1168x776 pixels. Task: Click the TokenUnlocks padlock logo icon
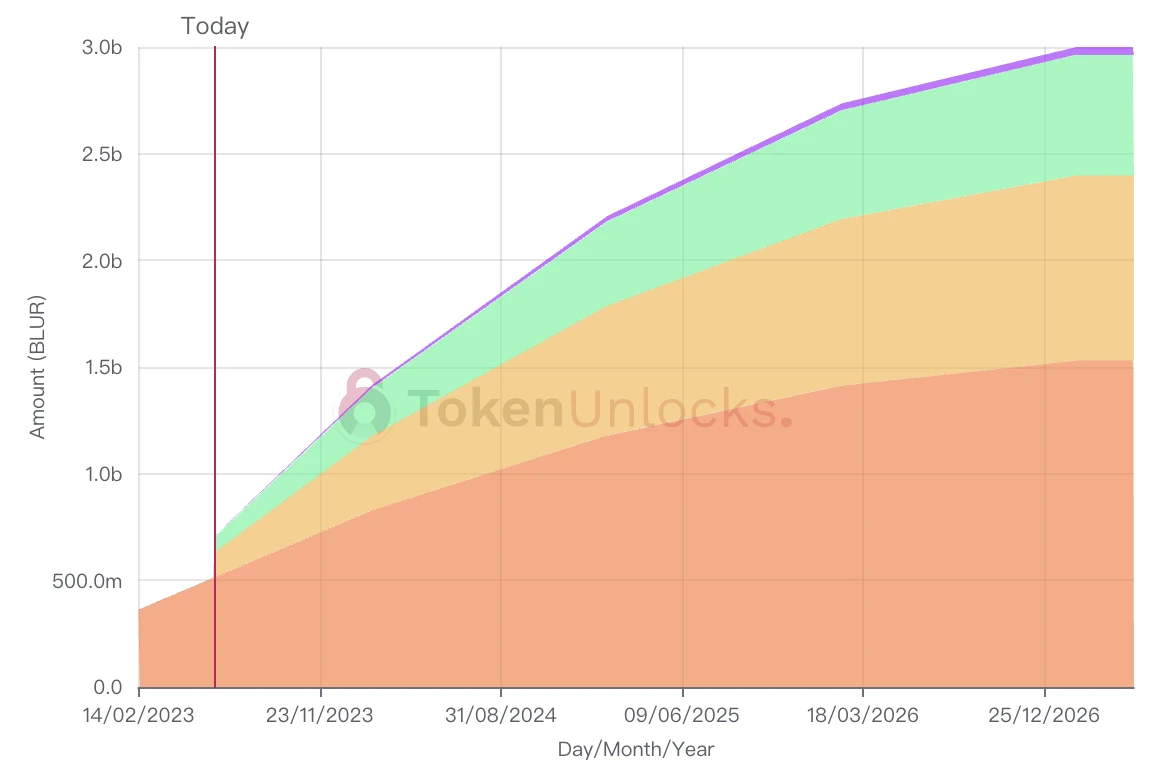point(362,407)
